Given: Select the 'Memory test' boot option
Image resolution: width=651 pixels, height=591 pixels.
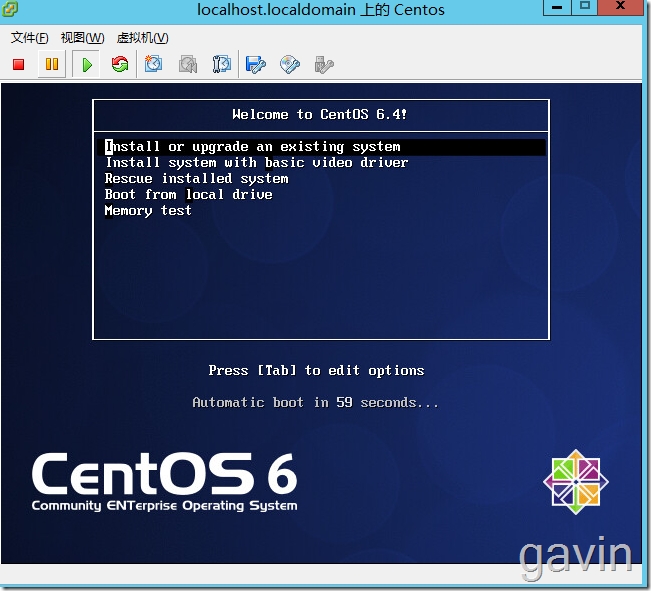Looking at the screenshot, I should point(148,211).
